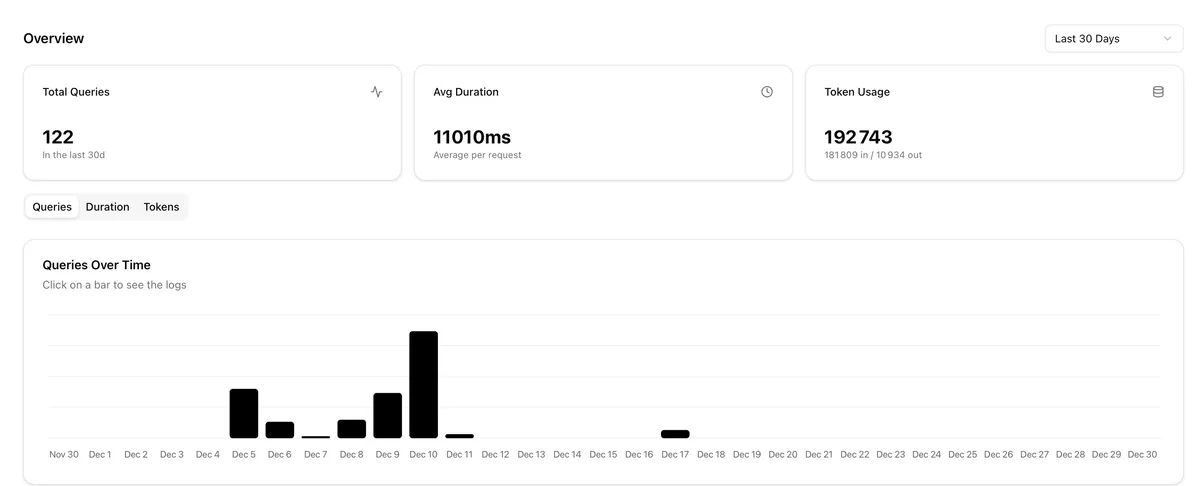Click the small Dec 11 bar
The image size is (1200, 486).
click(460, 436)
